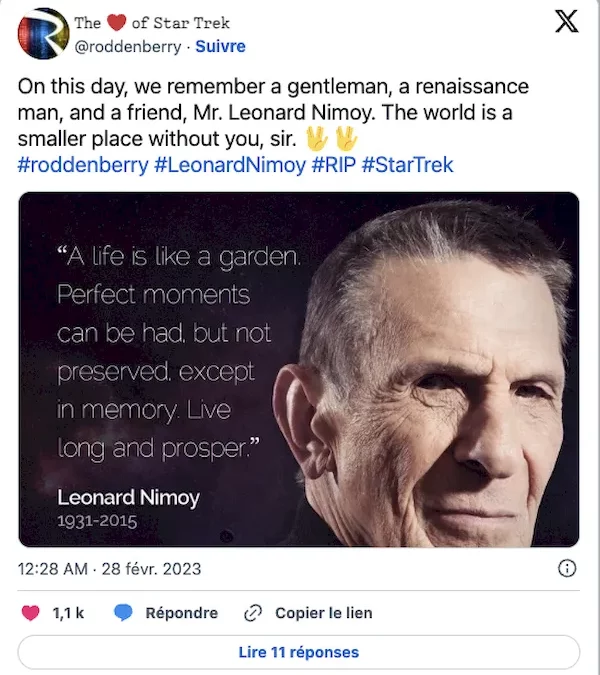Open the tweet info circle icon
The image size is (600, 675).
[566, 569]
